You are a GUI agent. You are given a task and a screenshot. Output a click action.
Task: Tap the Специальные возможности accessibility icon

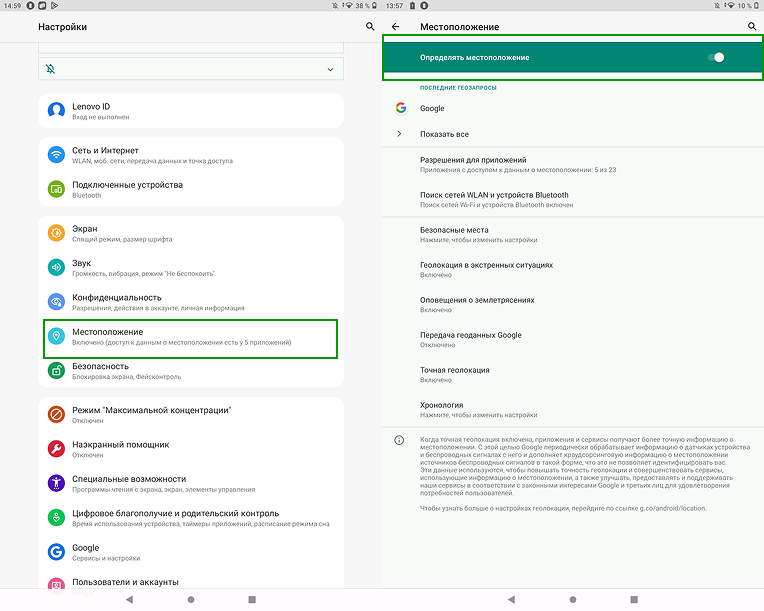click(56, 483)
